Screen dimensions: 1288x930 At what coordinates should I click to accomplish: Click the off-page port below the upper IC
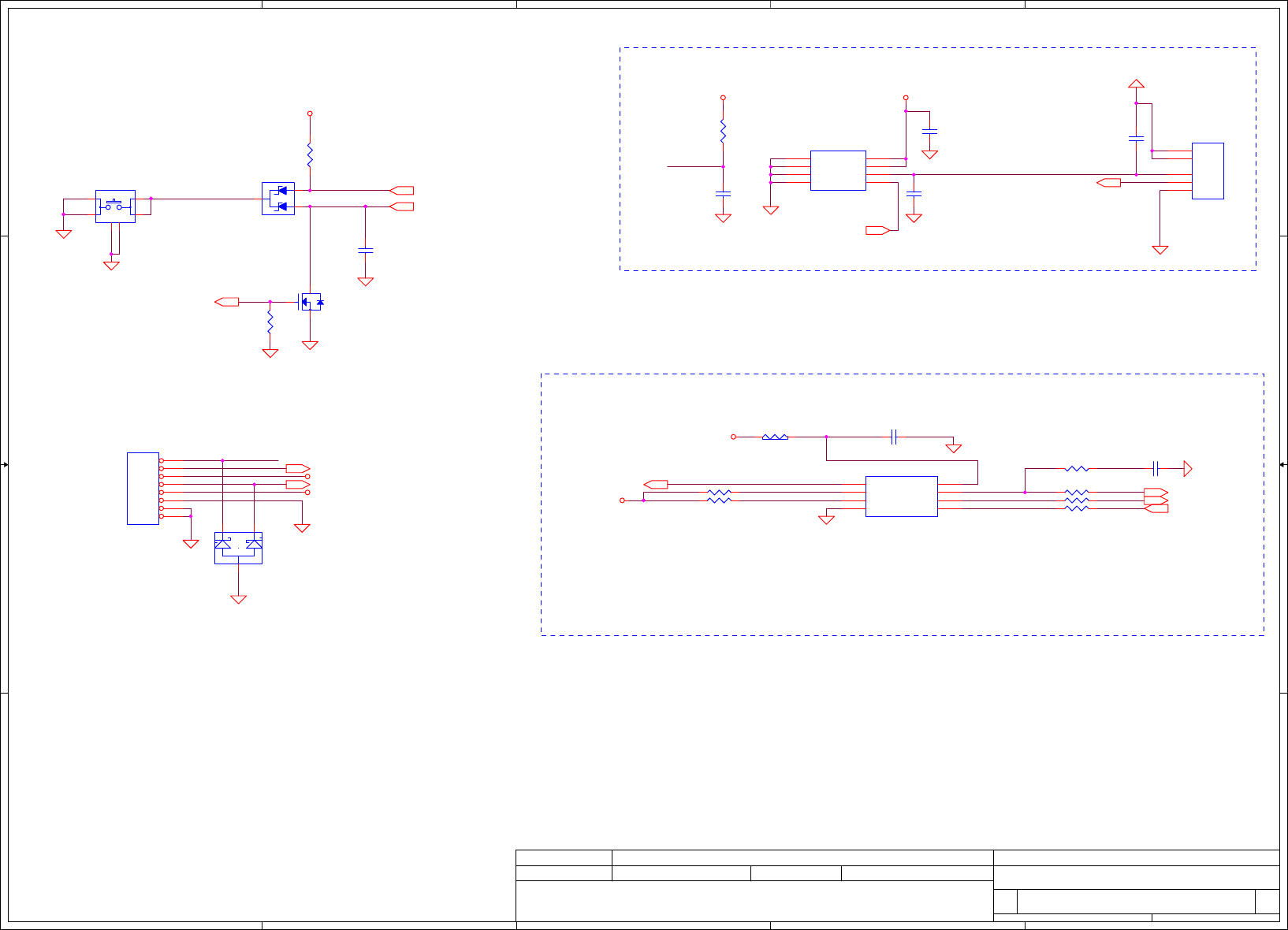[878, 230]
